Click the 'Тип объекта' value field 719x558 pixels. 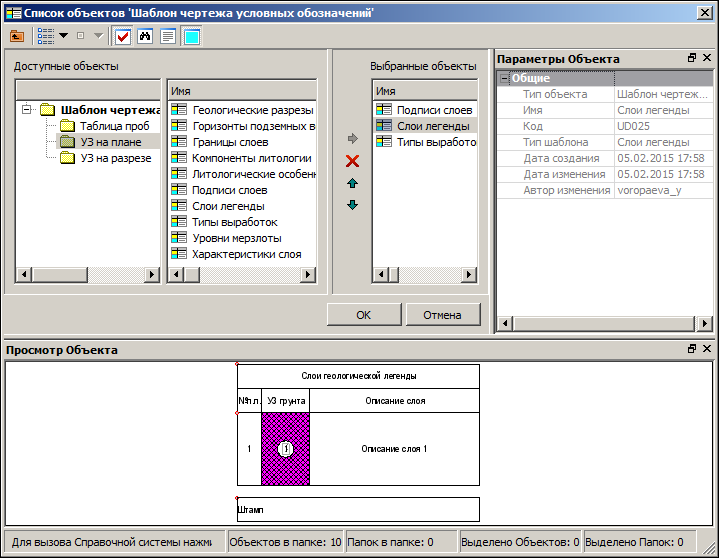click(x=663, y=94)
